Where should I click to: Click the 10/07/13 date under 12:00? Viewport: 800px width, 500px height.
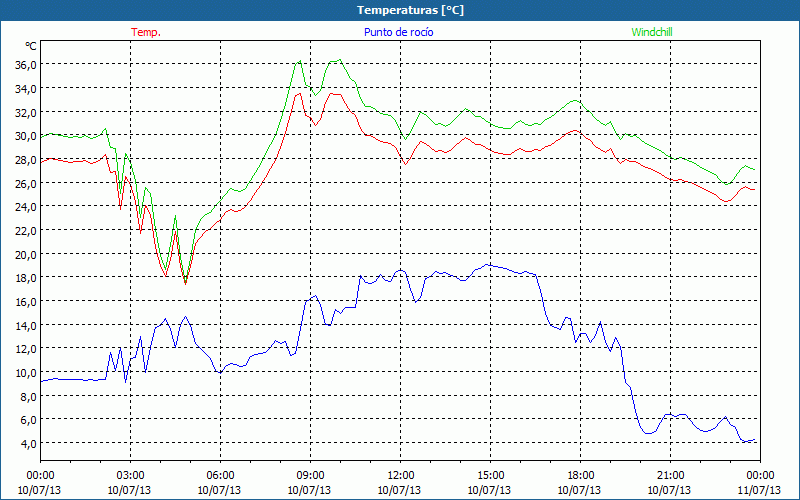click(x=399, y=490)
